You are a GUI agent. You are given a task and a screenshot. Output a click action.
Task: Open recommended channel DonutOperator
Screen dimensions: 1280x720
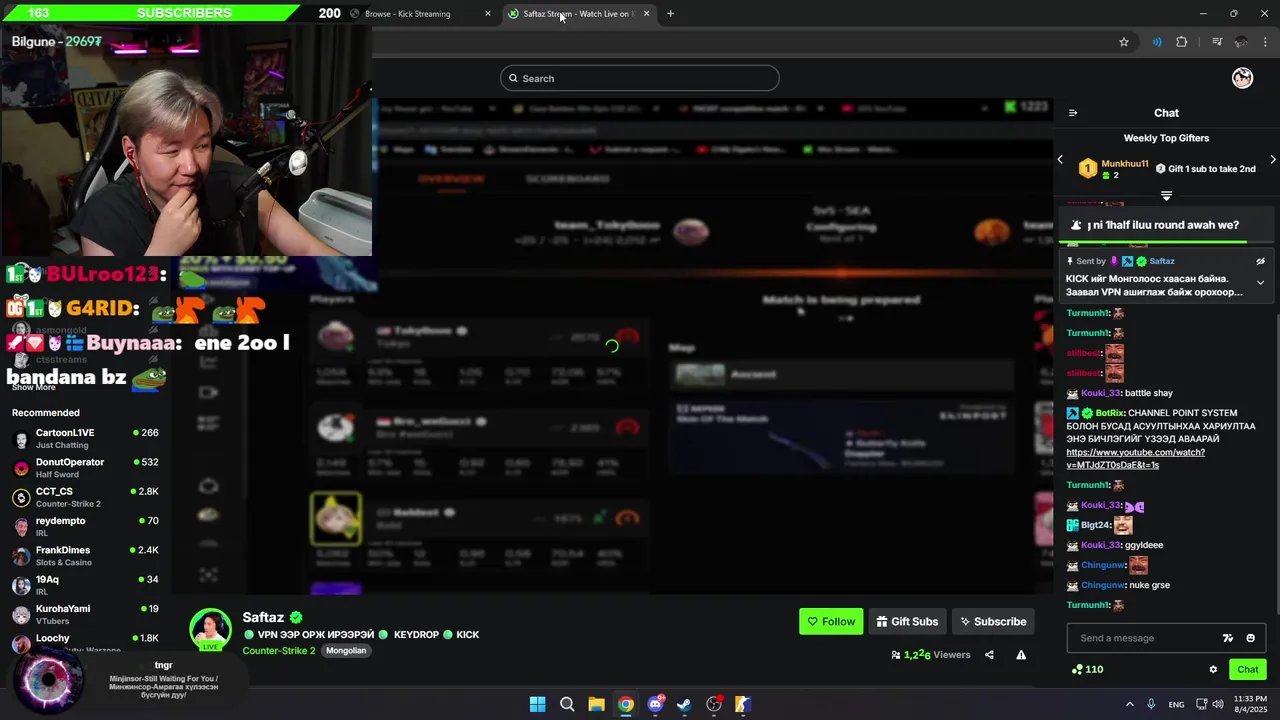[86, 468]
